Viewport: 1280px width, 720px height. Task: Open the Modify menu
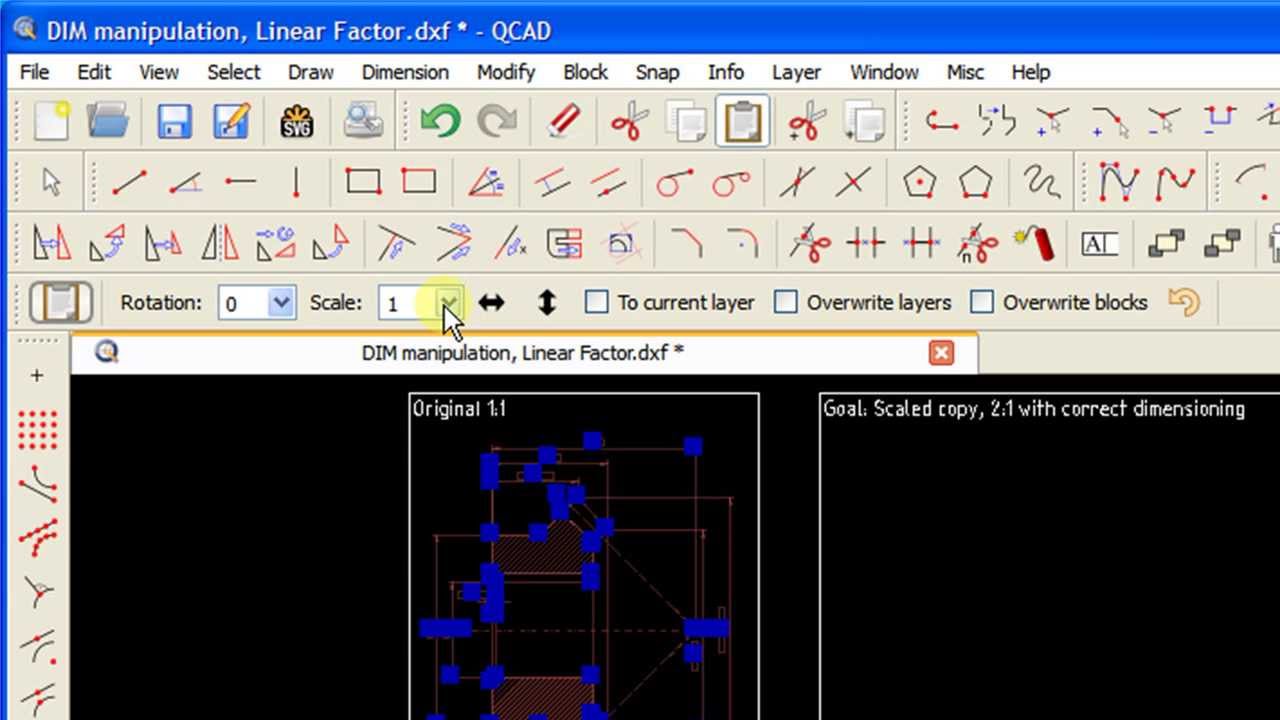coord(506,72)
